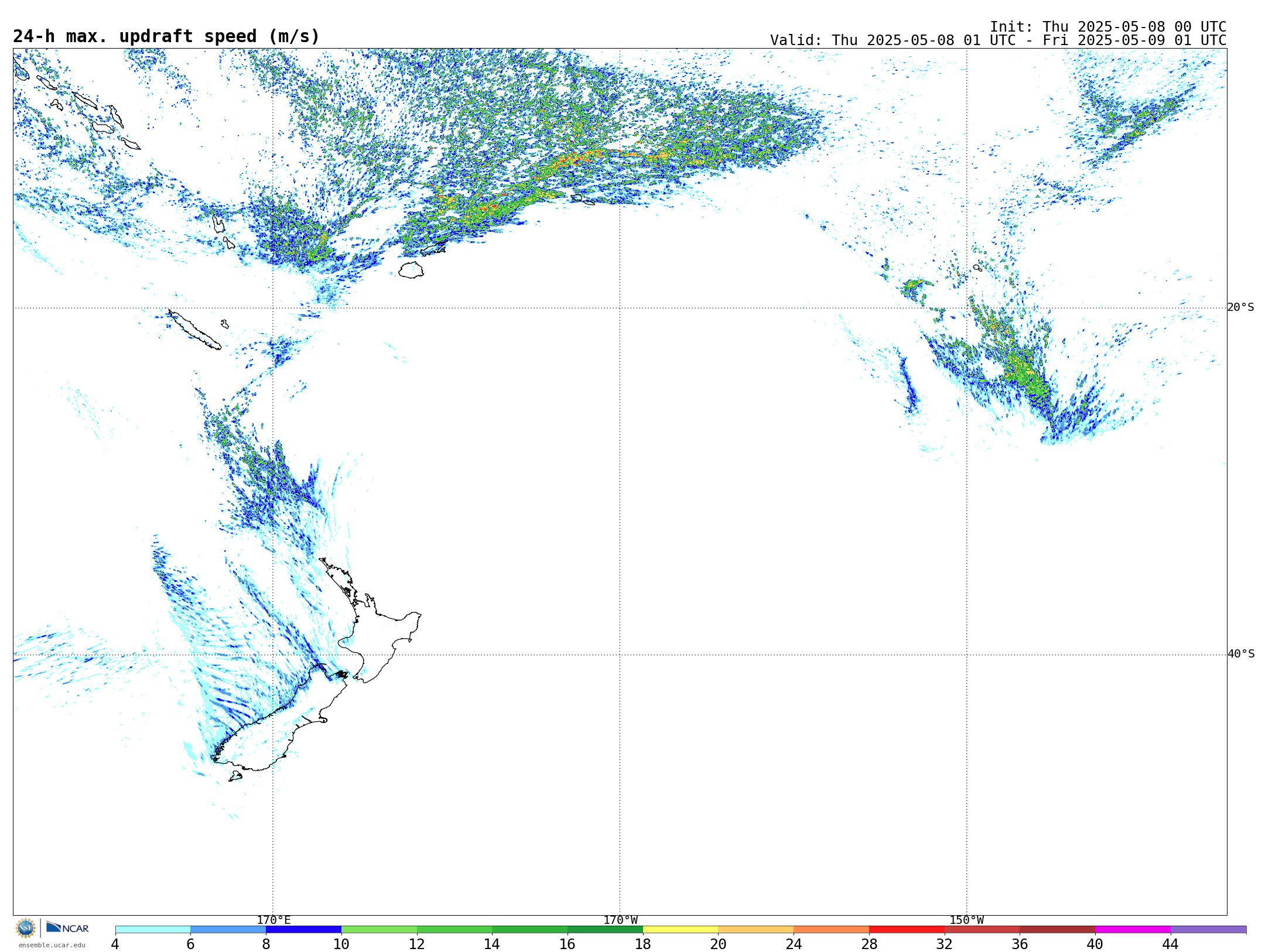The height and width of the screenshot is (952, 1265).
Task: Click the 40°S latitude label
Action: click(1240, 654)
